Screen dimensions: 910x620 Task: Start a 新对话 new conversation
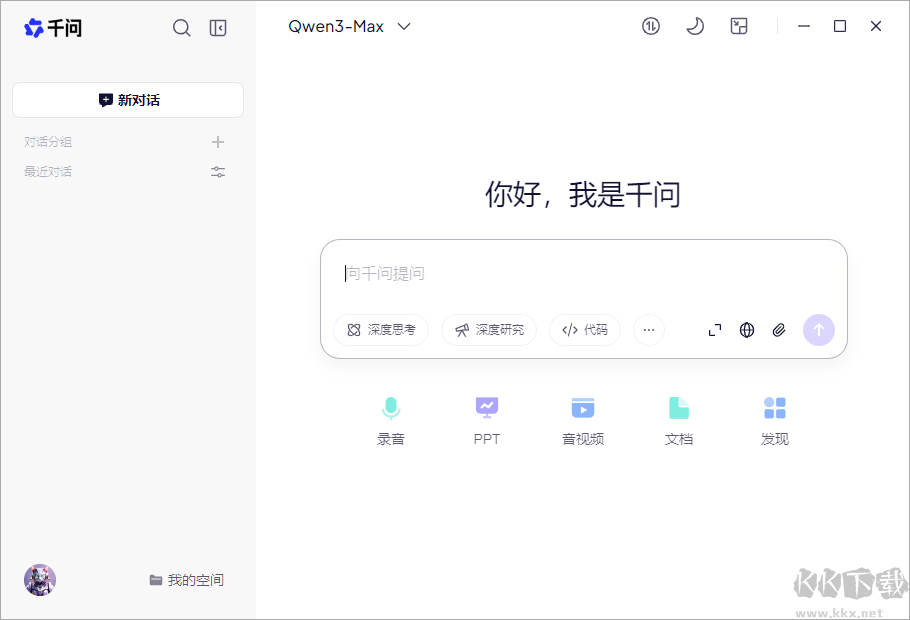pos(127,100)
